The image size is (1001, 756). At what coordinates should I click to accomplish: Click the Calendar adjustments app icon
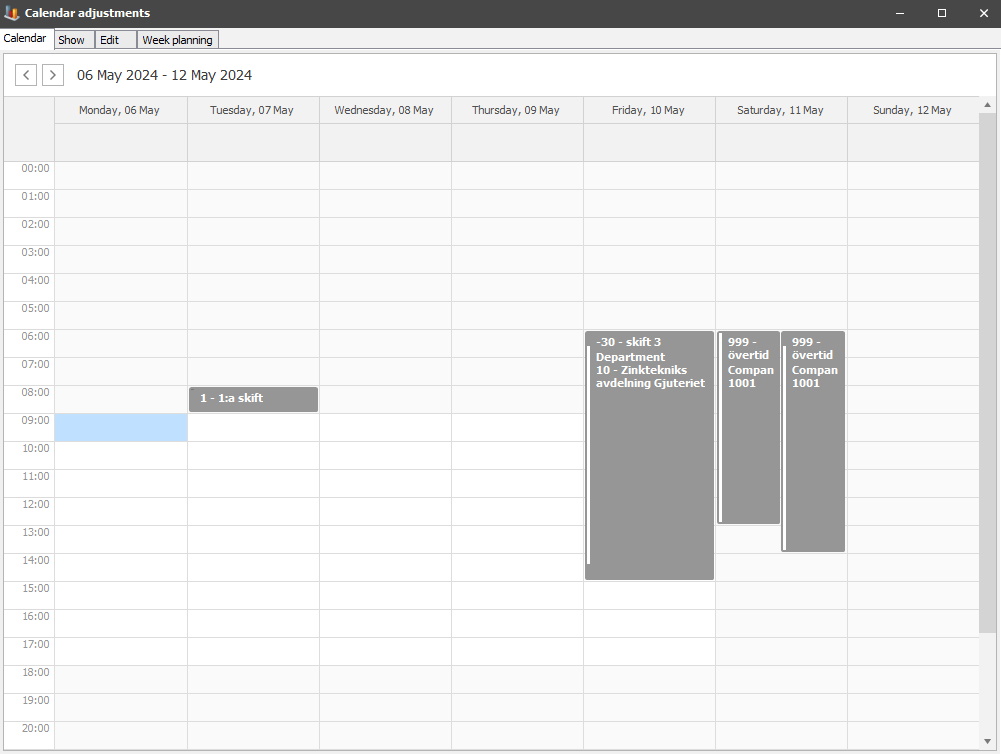[x=11, y=13]
